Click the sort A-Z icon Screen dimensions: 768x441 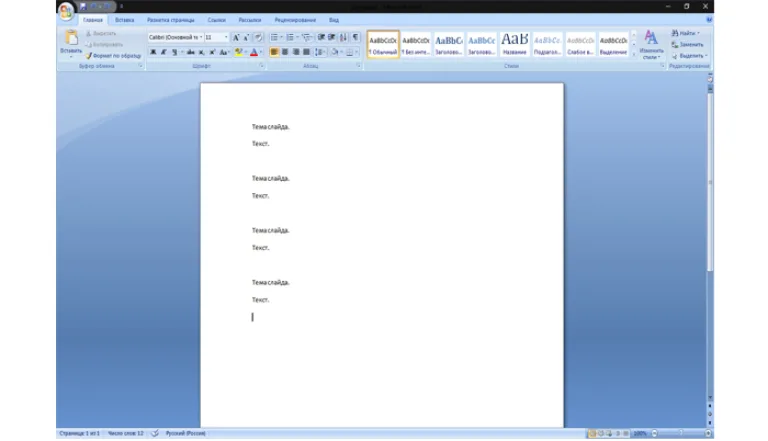(343, 38)
